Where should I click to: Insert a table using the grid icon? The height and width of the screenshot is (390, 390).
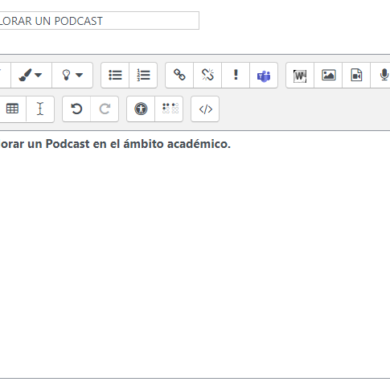point(12,109)
